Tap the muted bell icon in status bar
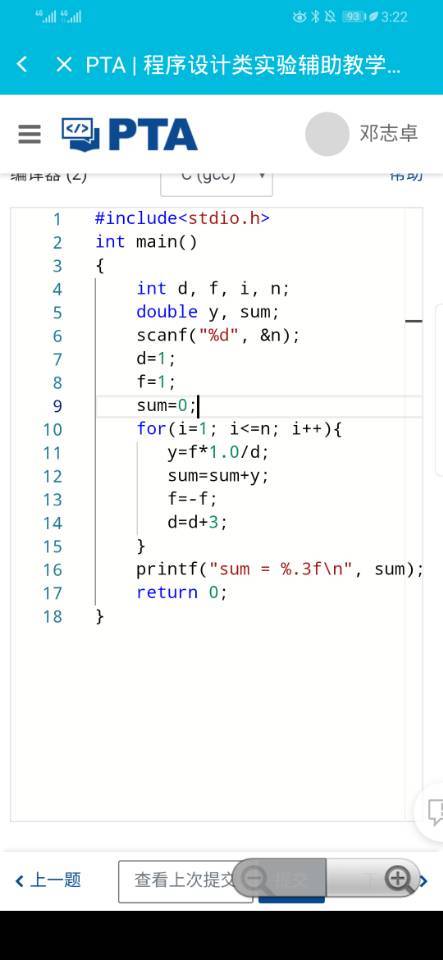The width and height of the screenshot is (443, 960). [x=330, y=17]
